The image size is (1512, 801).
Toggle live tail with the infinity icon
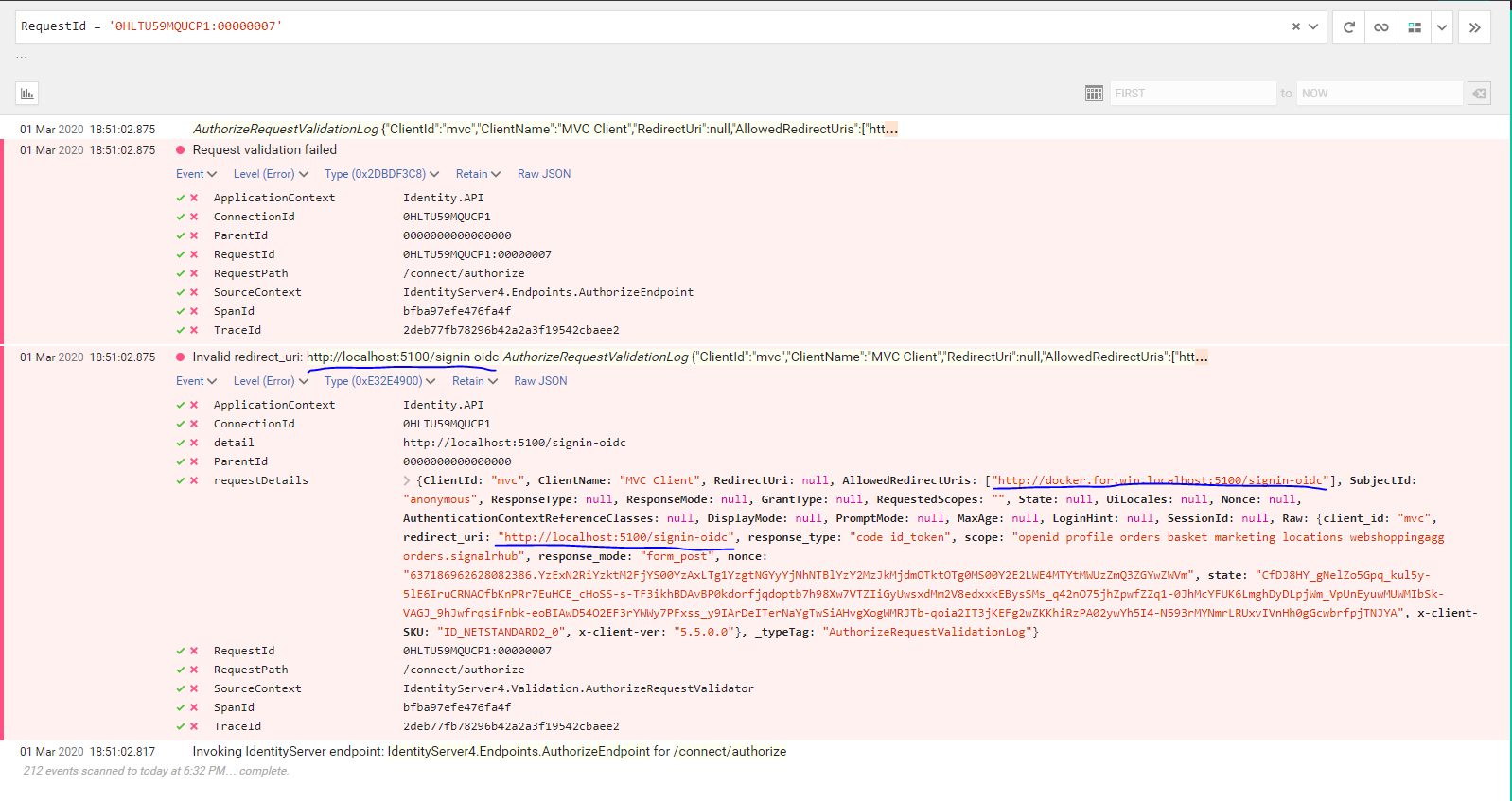[x=1381, y=27]
